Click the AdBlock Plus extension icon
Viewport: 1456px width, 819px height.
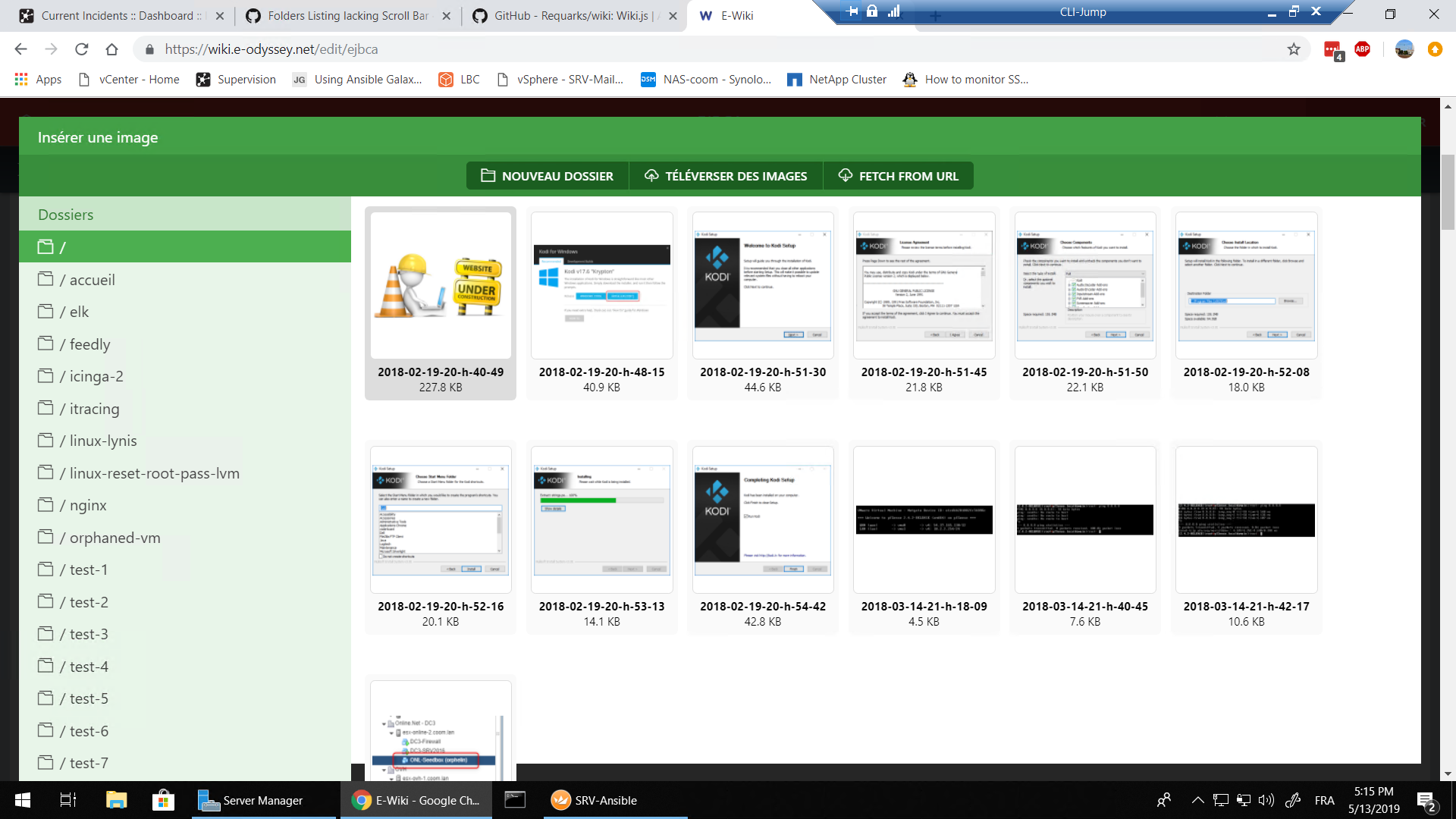[x=1362, y=49]
